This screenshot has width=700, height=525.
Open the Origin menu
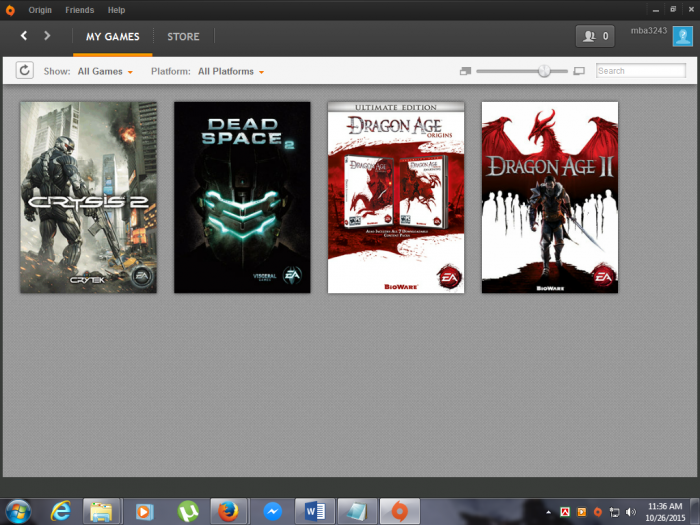(40, 10)
